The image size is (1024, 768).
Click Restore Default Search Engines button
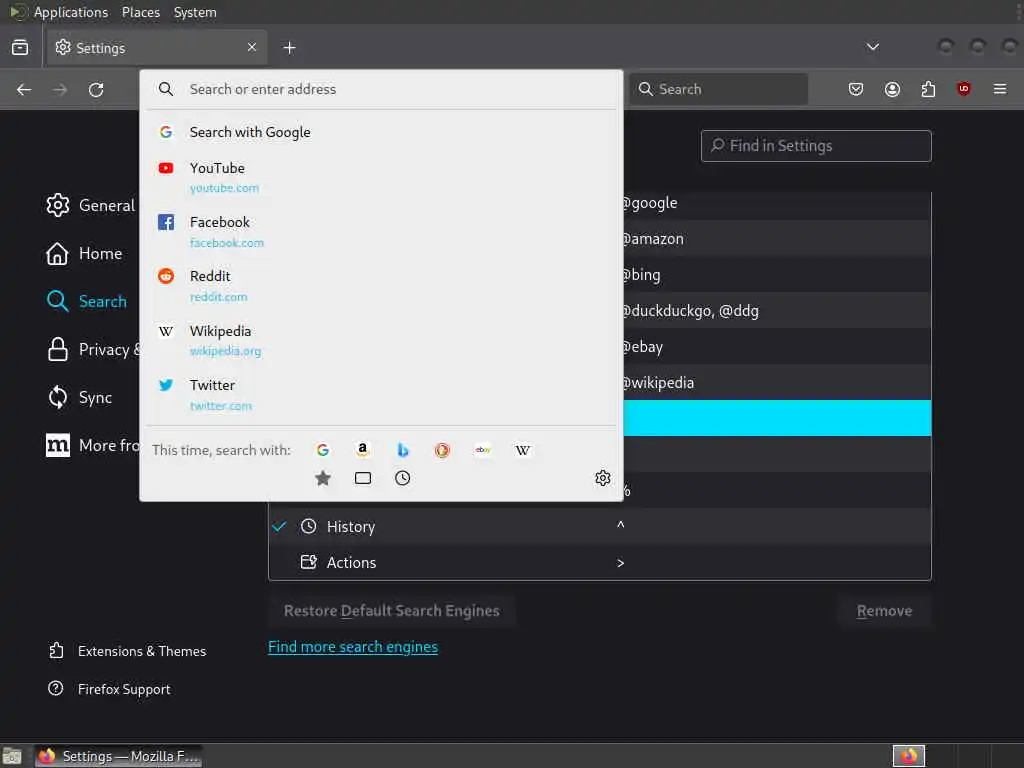click(x=392, y=611)
